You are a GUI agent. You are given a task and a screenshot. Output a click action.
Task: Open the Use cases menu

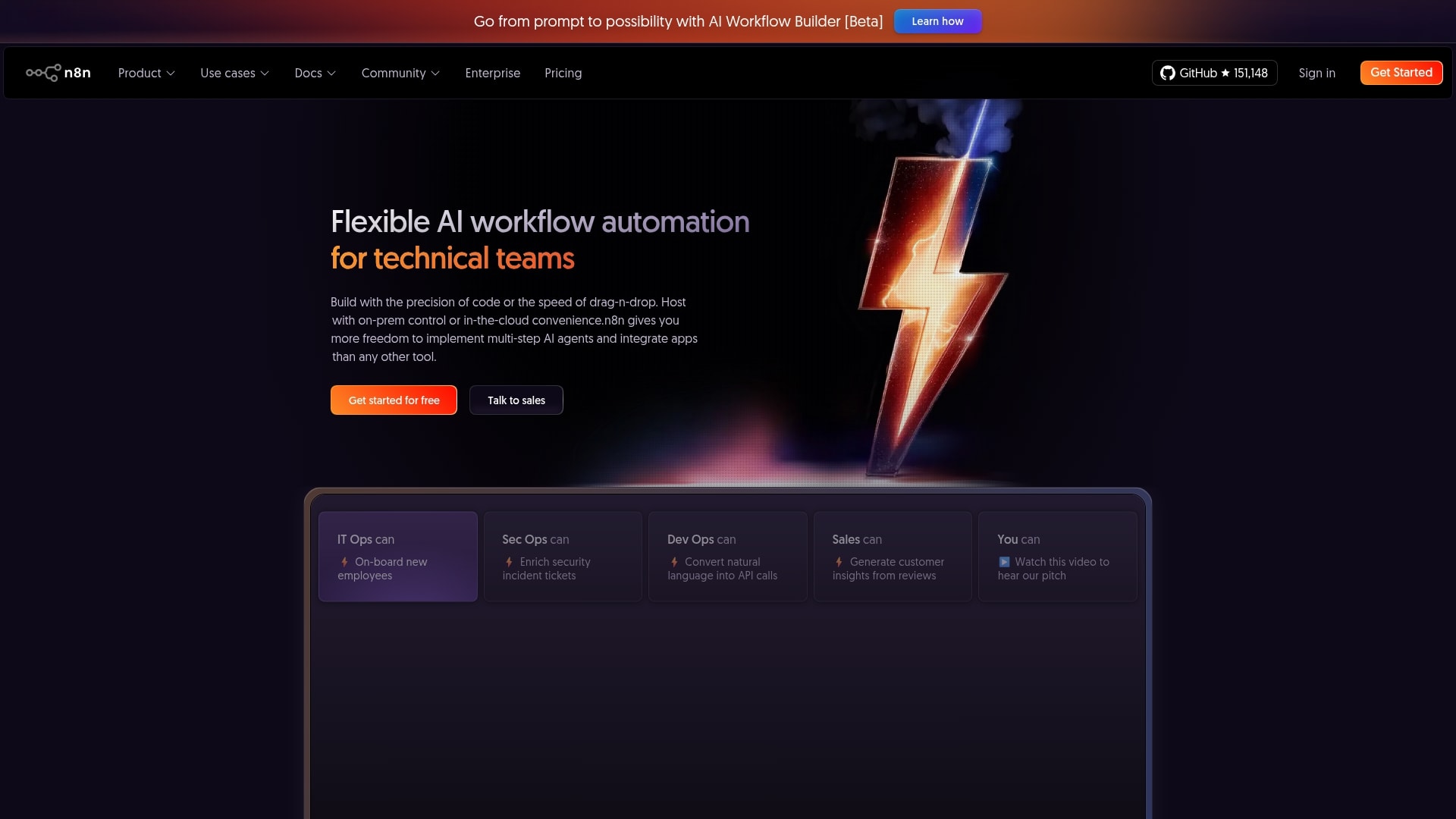tap(234, 73)
